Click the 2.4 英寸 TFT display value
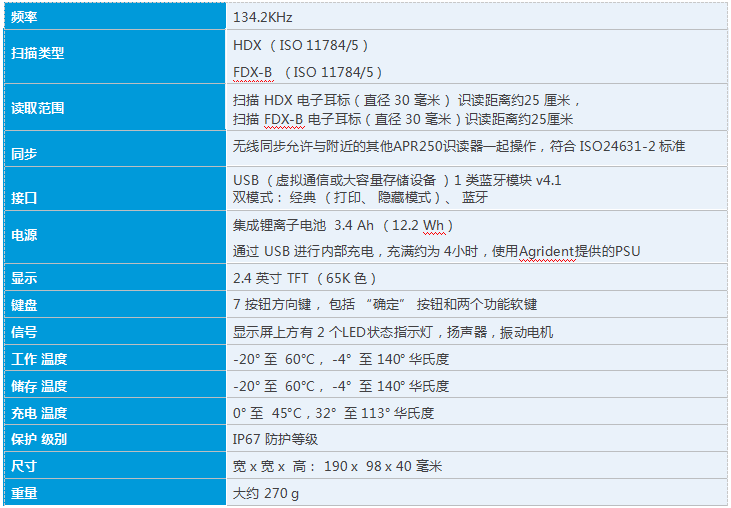731x508 pixels. (x=305, y=278)
